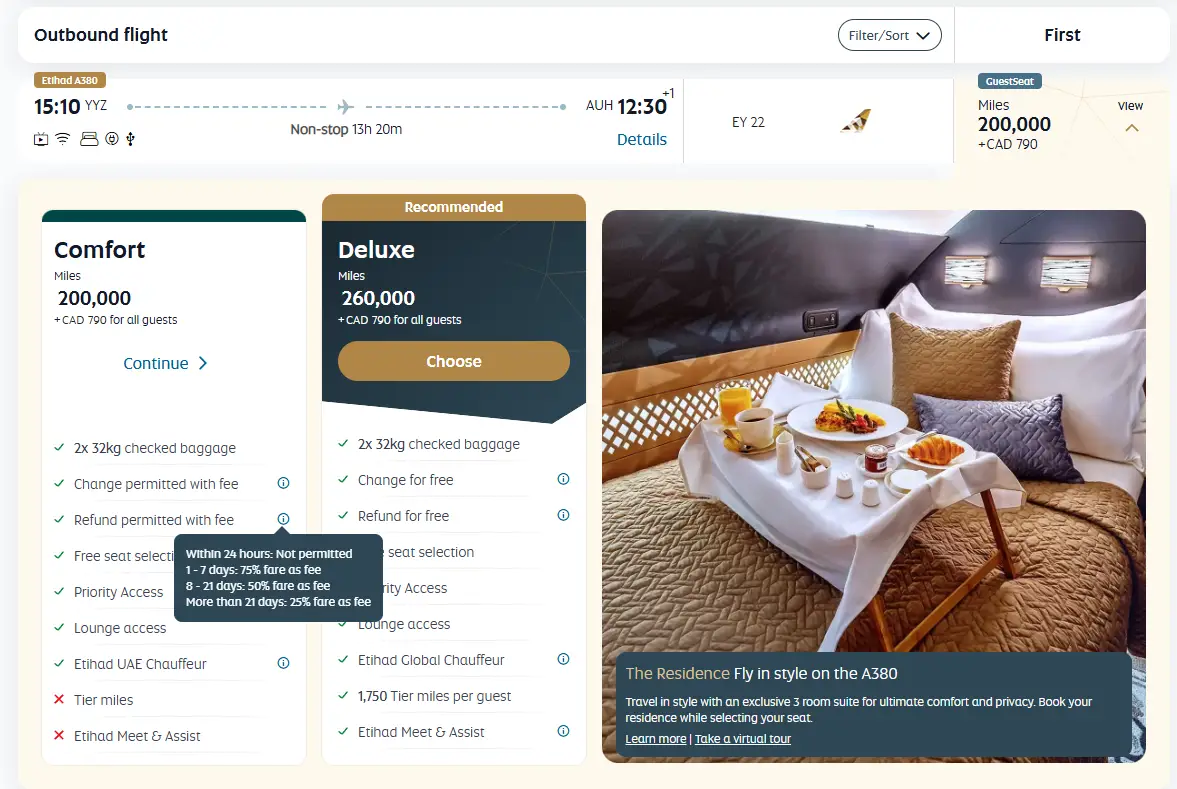Select the First cabin tab

(x=1062, y=35)
